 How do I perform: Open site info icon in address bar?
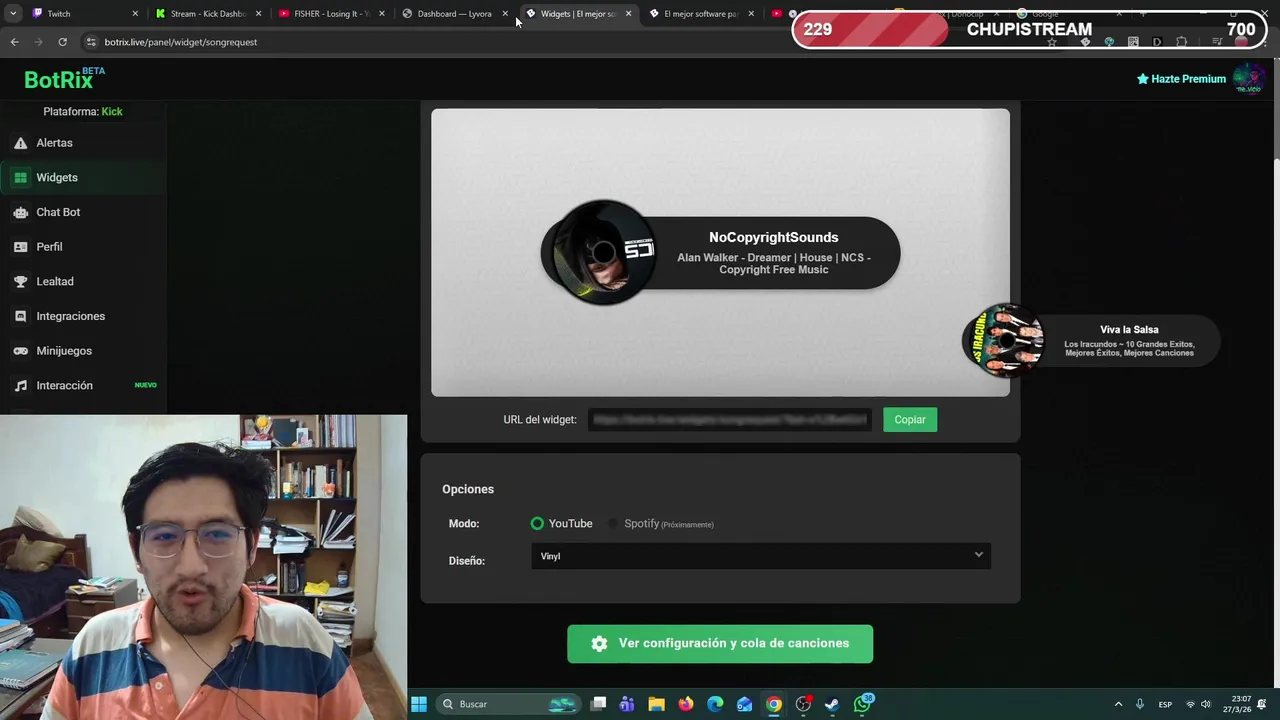[91, 42]
